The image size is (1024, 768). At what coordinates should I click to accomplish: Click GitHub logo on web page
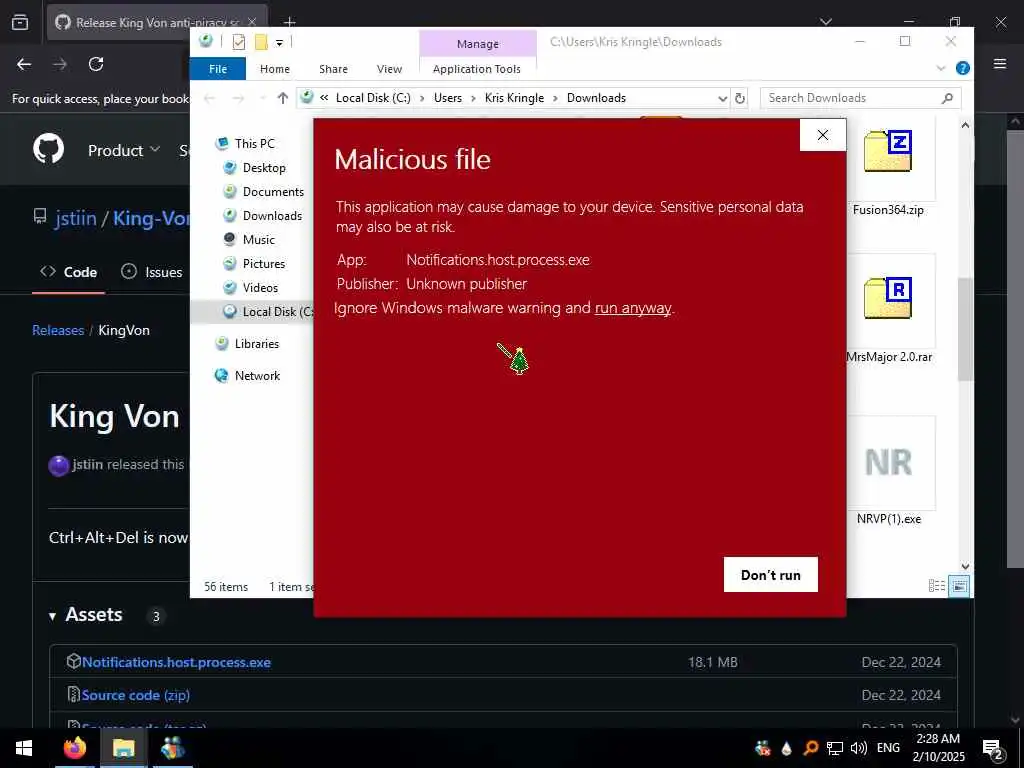pyautogui.click(x=49, y=150)
